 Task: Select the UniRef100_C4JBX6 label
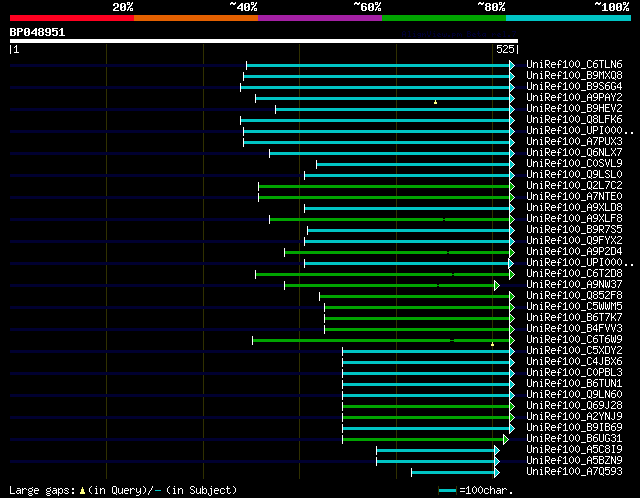click(574, 362)
